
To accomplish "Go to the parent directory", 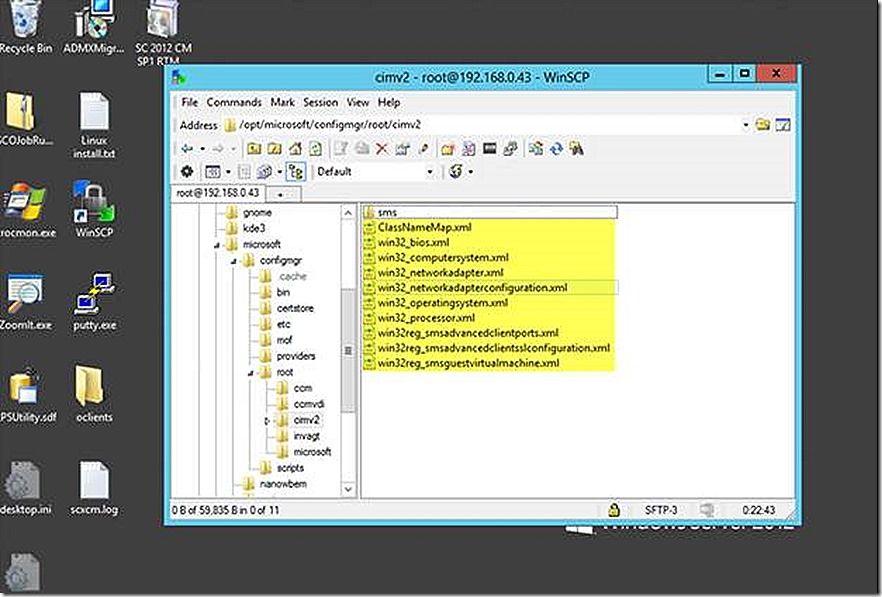I will (x=254, y=149).
